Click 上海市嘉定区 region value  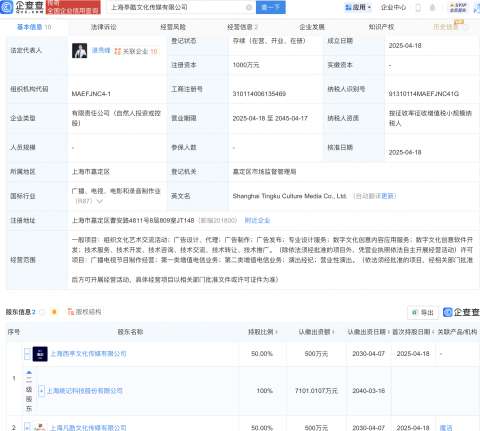[x=91, y=172]
